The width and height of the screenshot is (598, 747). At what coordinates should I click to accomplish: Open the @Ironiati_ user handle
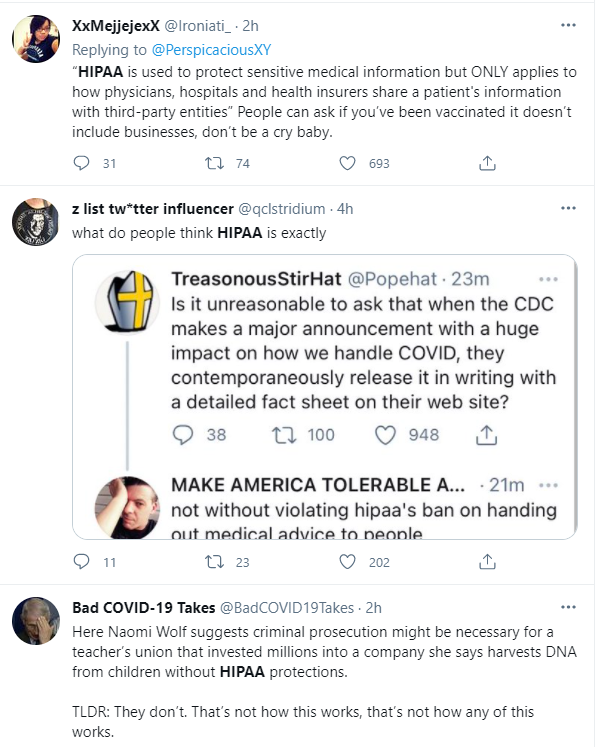(x=197, y=26)
